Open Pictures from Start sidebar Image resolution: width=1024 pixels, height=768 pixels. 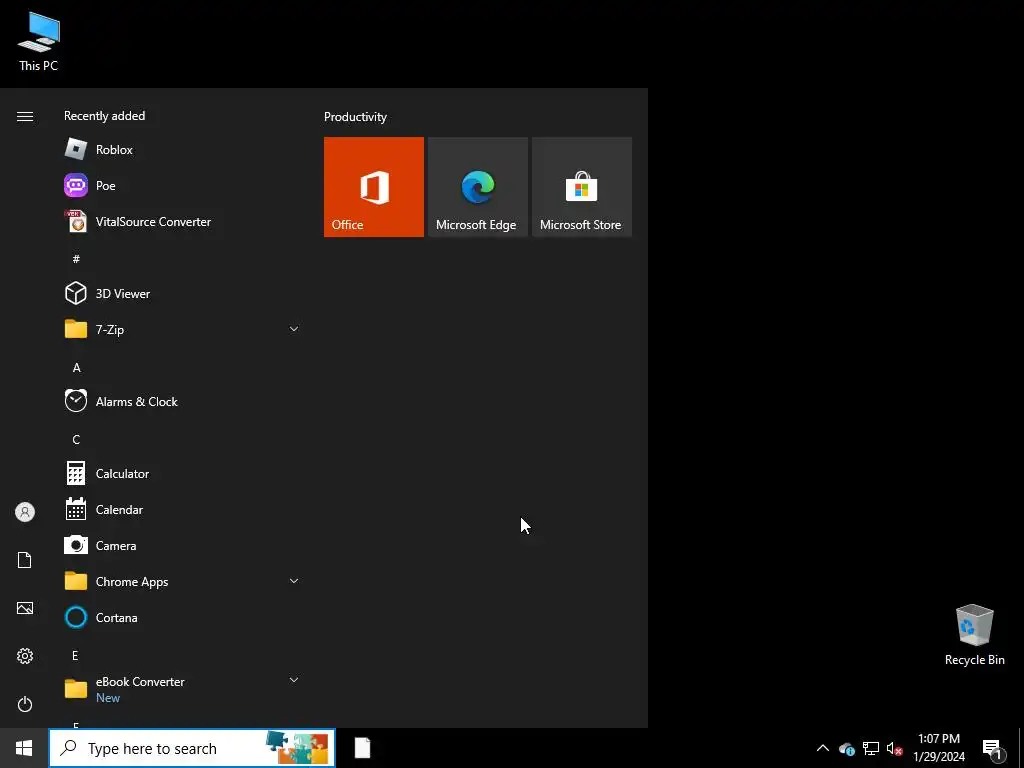click(25, 608)
